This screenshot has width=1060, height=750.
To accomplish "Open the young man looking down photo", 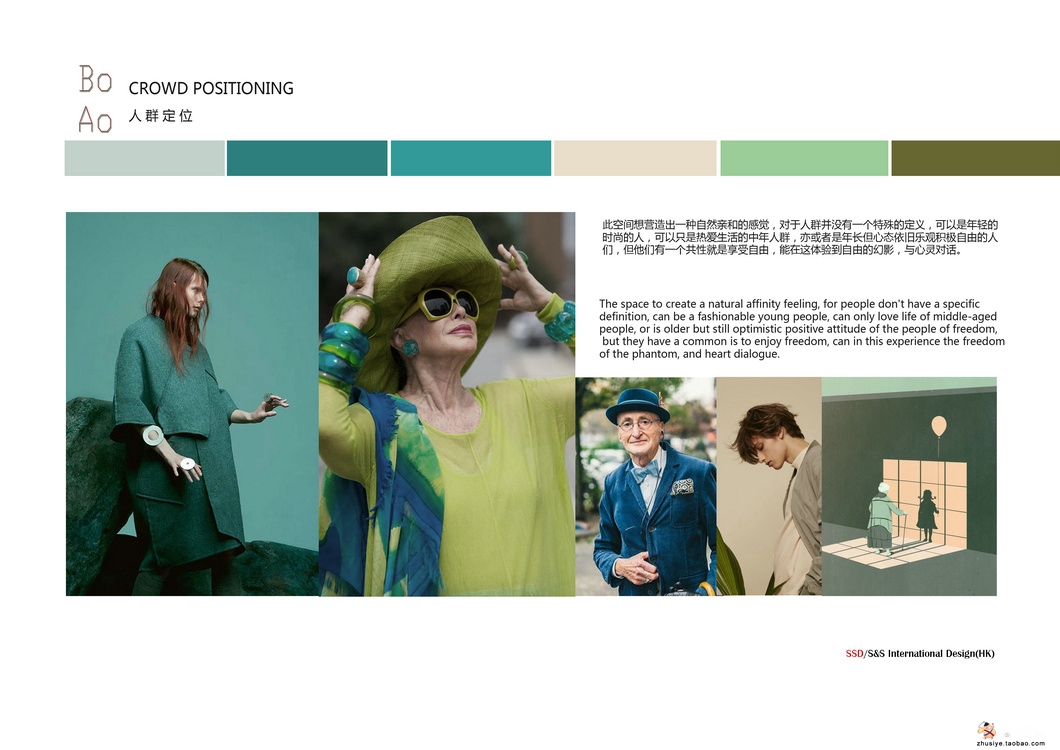I will (768, 486).
